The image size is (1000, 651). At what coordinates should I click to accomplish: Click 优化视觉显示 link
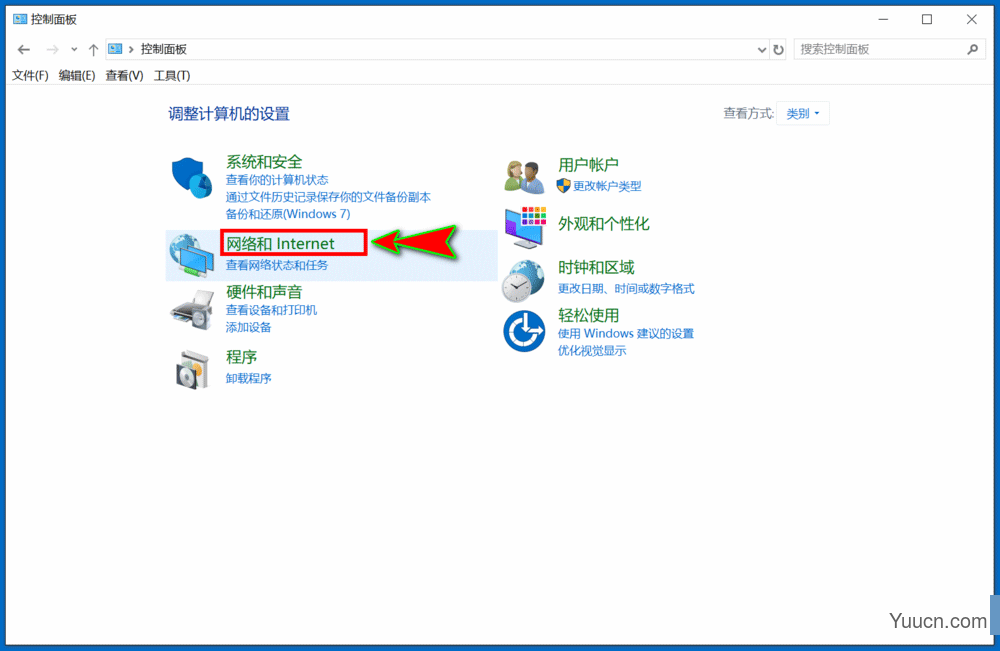592,351
